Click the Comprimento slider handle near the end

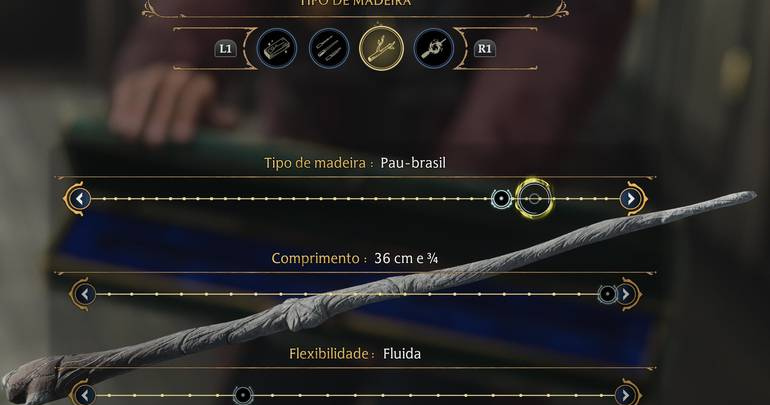[x=607, y=294]
